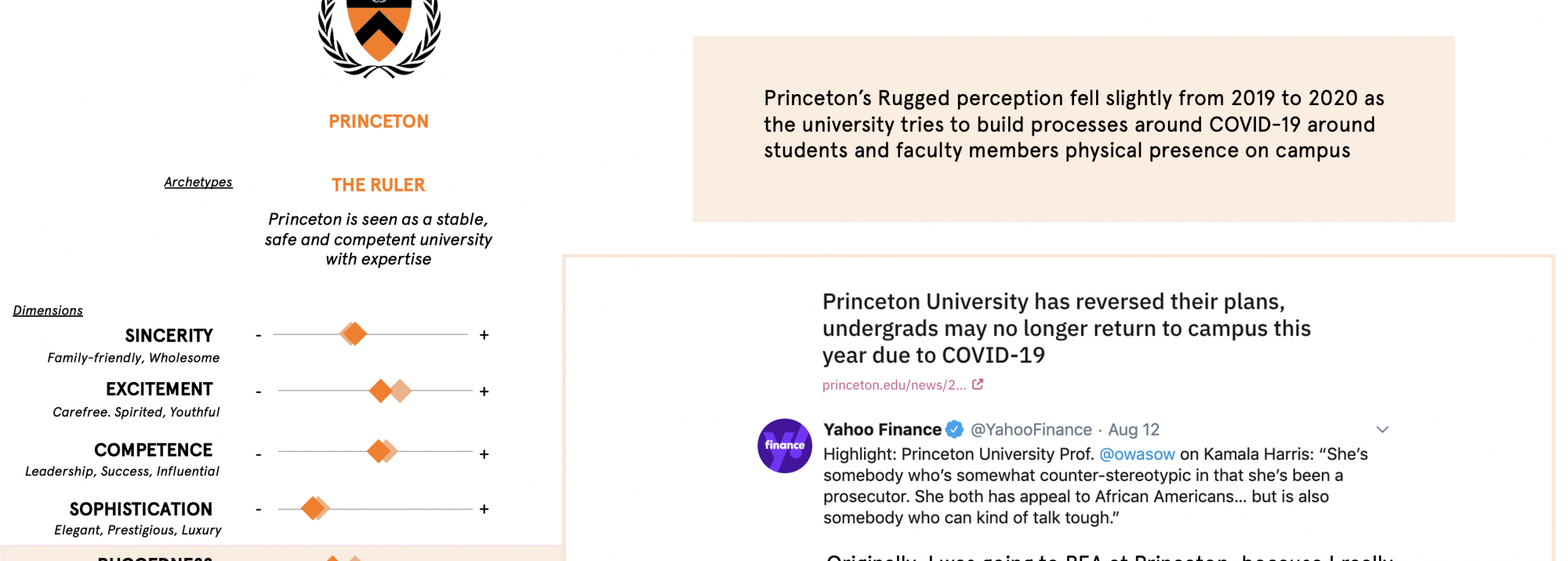Select the Dimensions underlined label
Screen dimensions: 1568x561
(x=48, y=311)
